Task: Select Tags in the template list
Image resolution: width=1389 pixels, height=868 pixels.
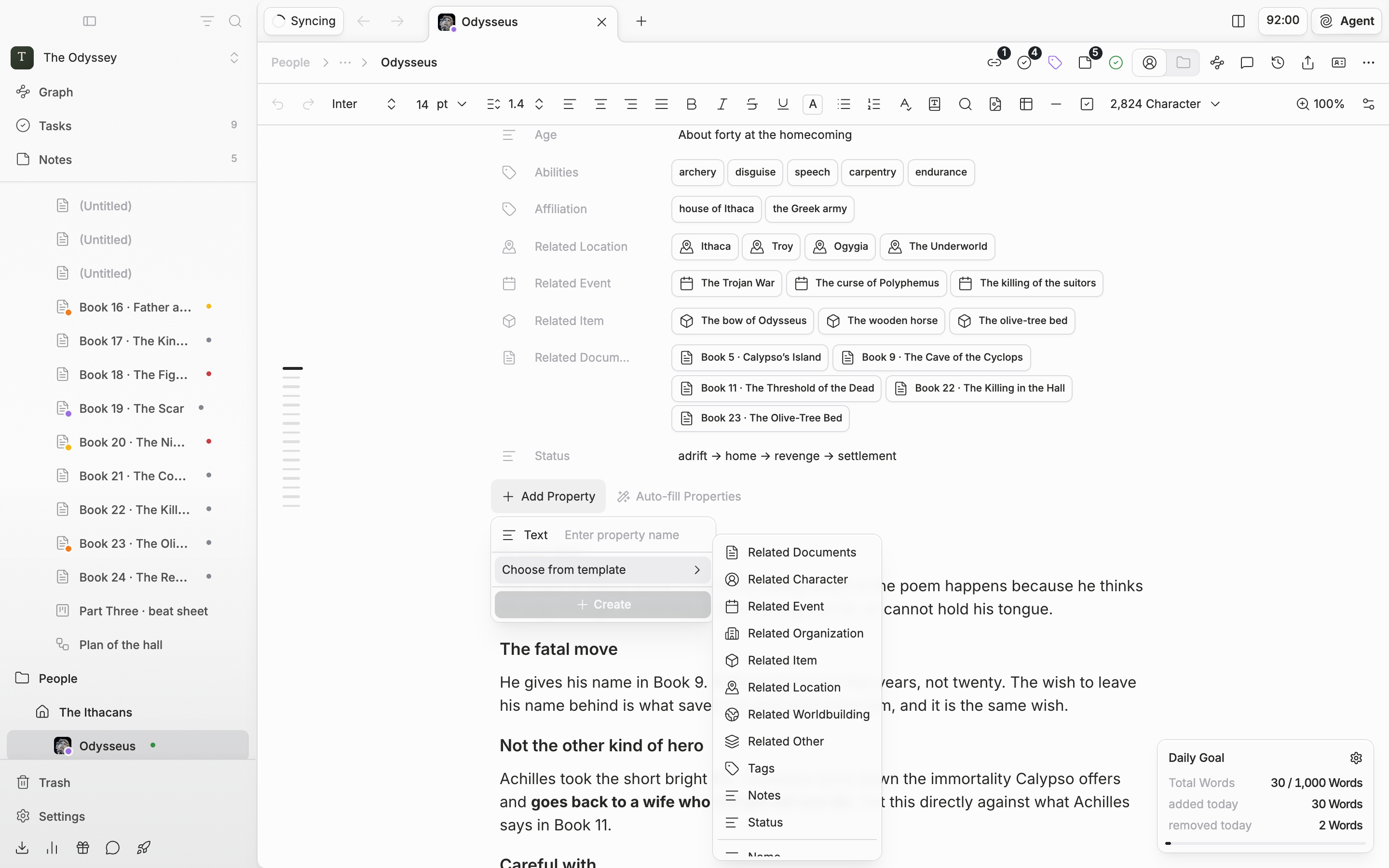Action: tap(797, 768)
